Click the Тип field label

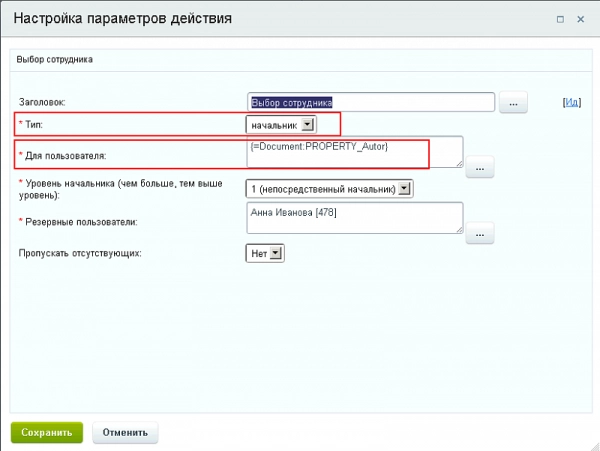pos(35,125)
